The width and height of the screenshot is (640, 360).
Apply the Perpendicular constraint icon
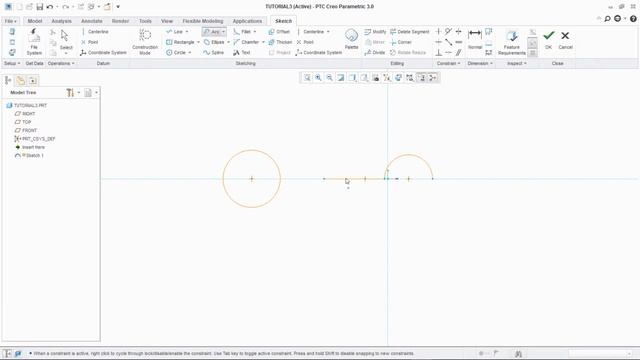point(438,53)
